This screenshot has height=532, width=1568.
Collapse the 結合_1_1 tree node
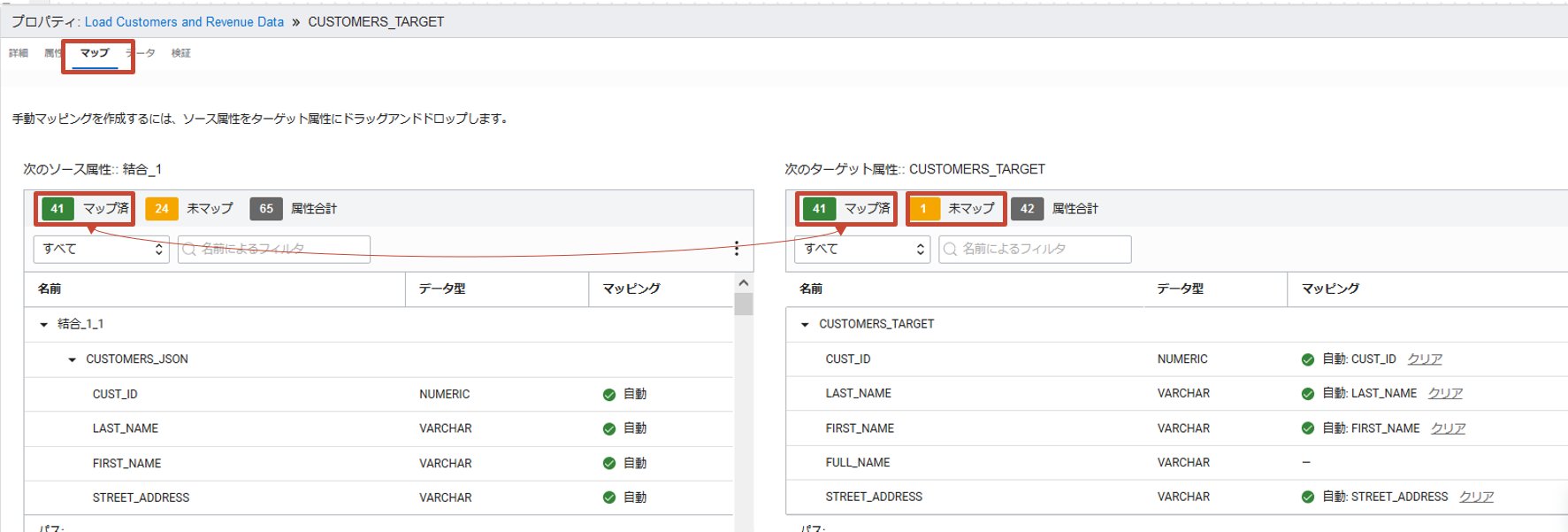point(44,325)
